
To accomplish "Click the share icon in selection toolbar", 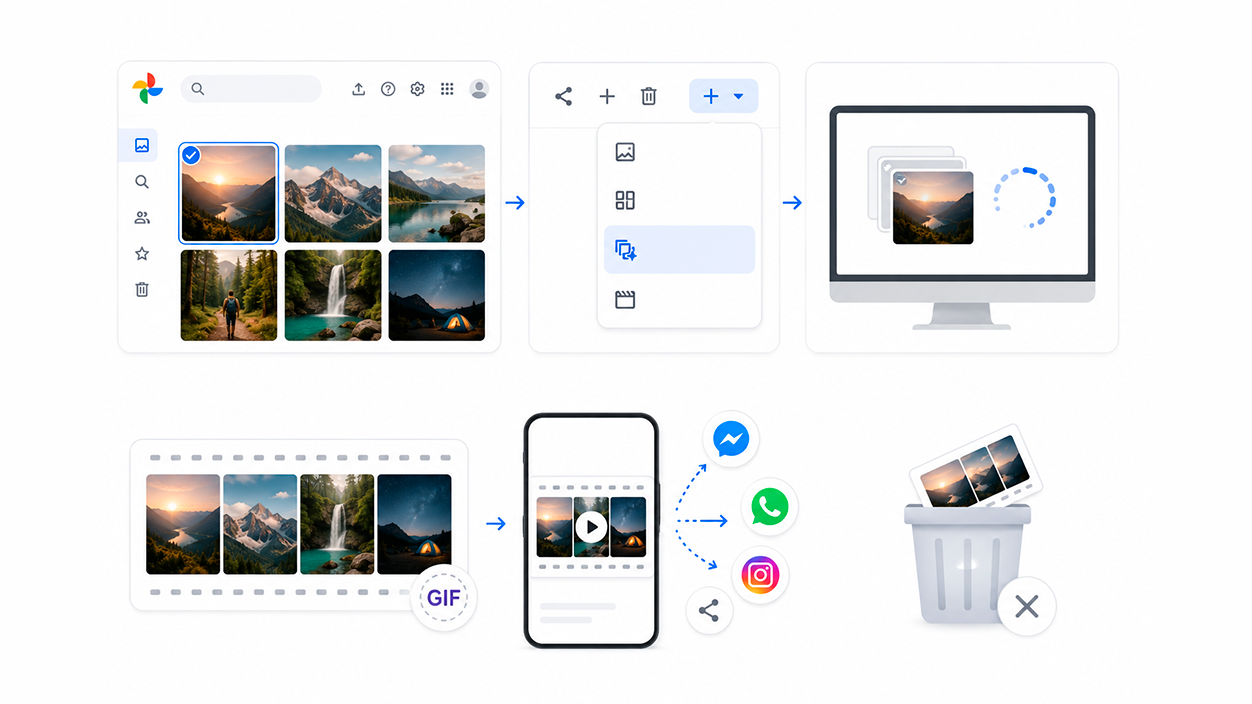I will pyautogui.click(x=563, y=96).
